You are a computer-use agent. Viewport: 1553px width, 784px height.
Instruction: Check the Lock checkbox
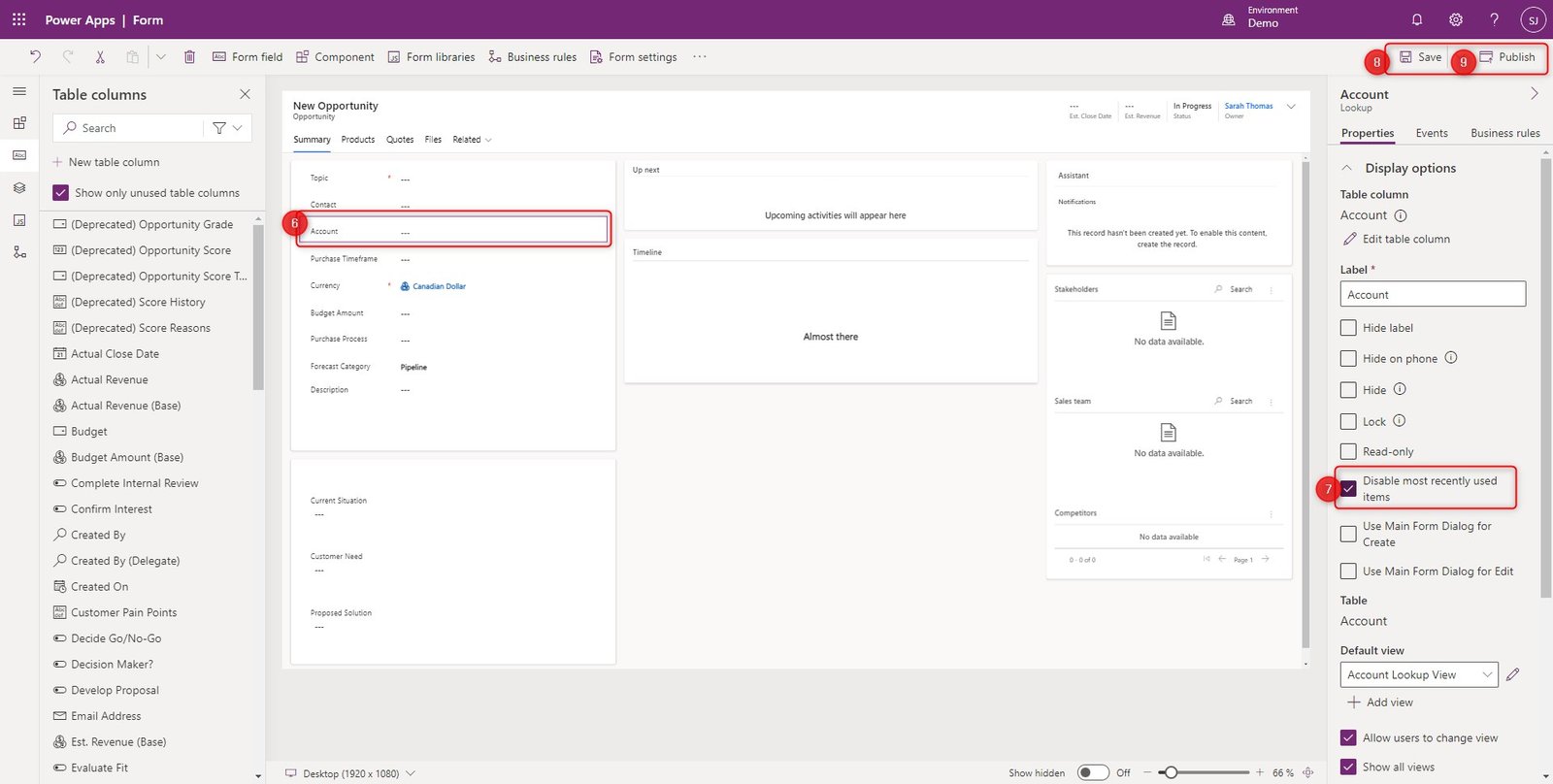click(x=1348, y=422)
